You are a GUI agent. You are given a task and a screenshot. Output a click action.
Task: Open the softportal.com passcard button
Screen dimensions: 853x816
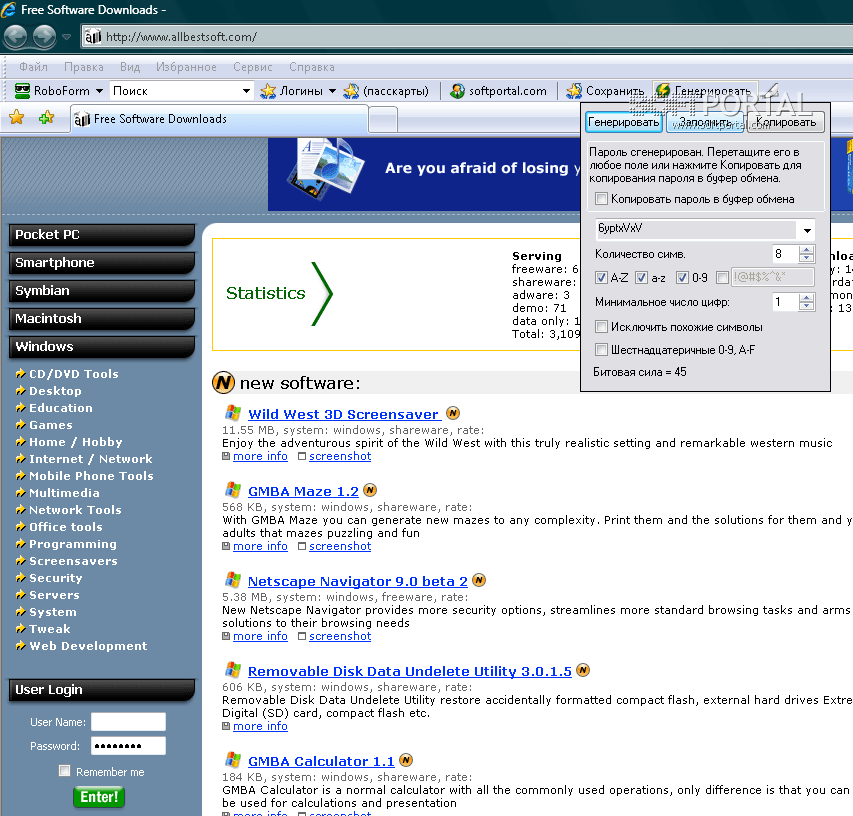(498, 91)
